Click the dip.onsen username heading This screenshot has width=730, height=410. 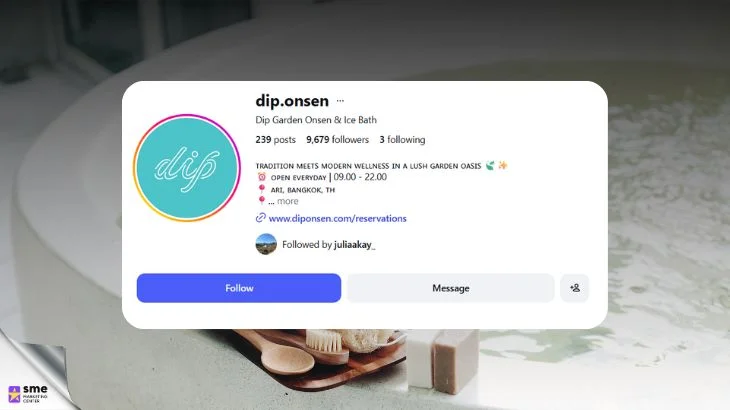tap(292, 101)
